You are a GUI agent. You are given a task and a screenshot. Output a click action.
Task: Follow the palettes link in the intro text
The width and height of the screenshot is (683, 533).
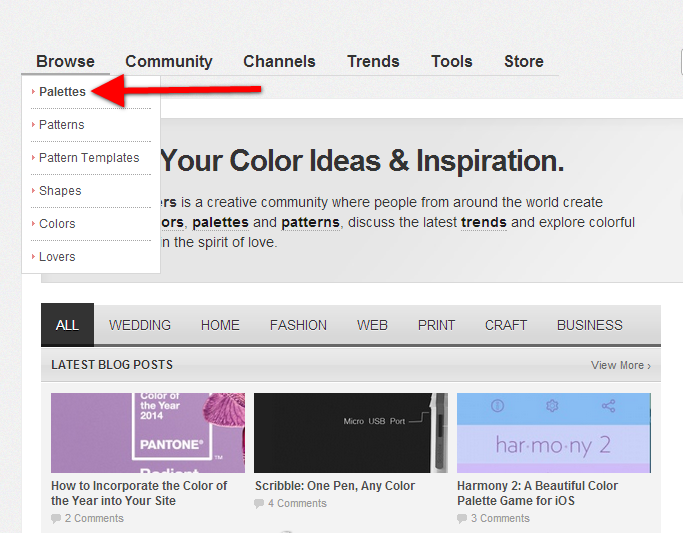[x=220, y=222]
